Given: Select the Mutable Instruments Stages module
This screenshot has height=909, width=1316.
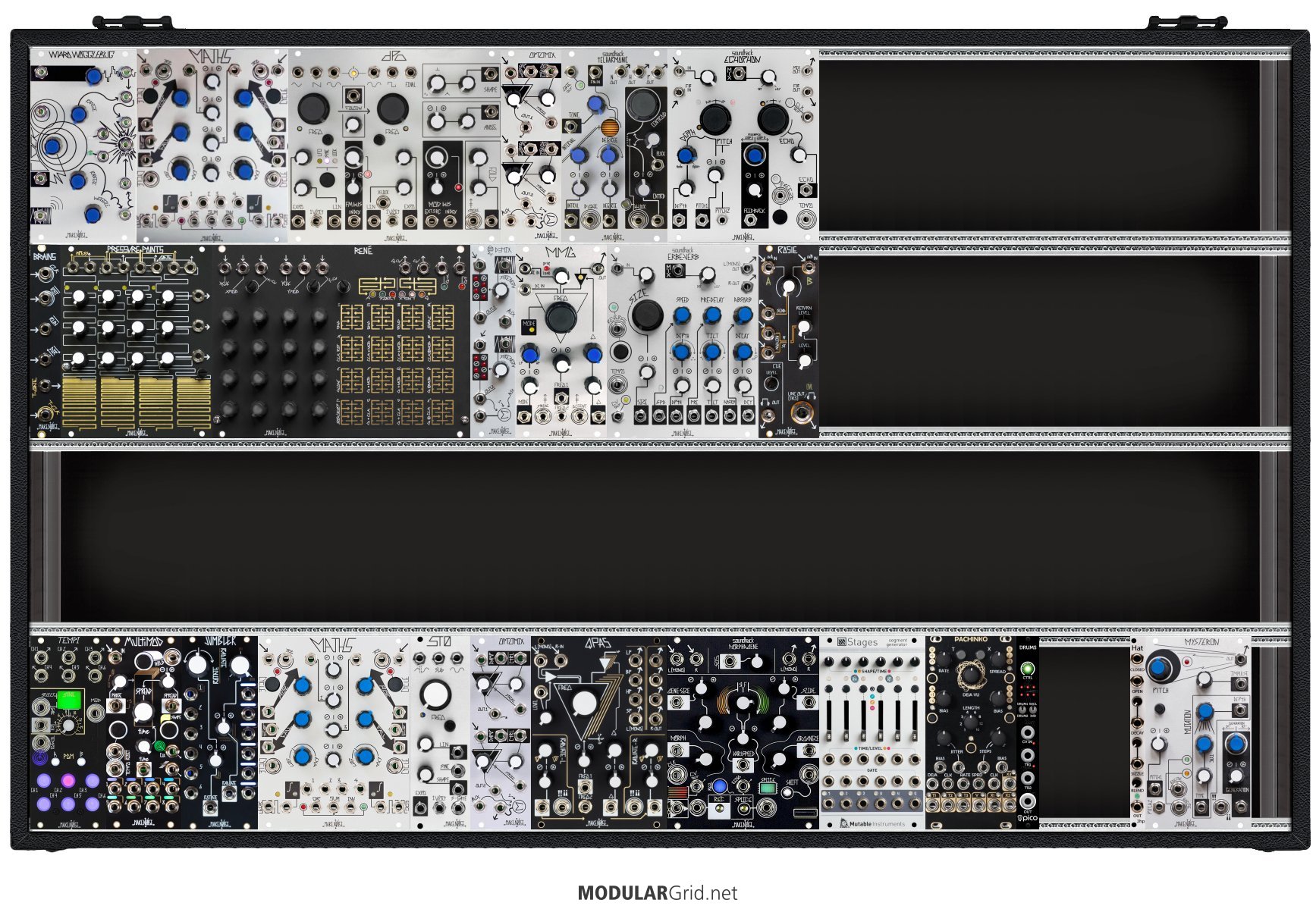Looking at the screenshot, I should tap(872, 732).
